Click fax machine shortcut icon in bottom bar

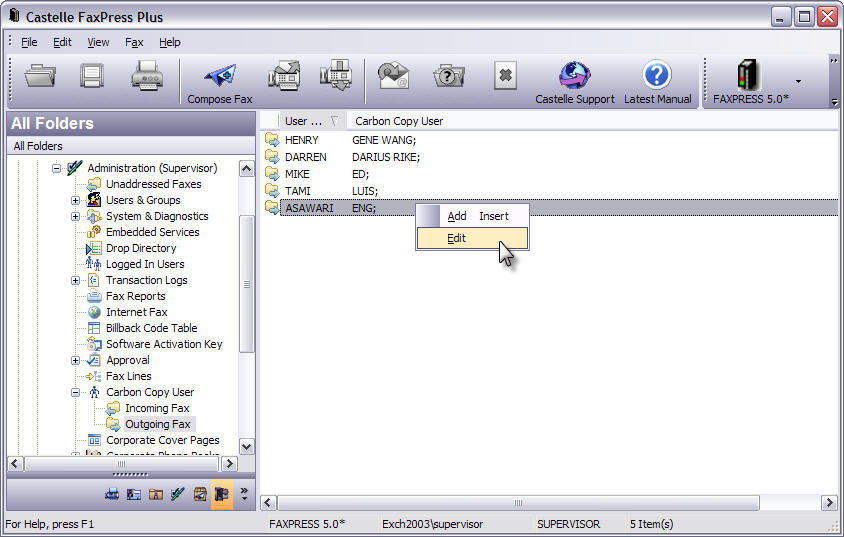112,493
